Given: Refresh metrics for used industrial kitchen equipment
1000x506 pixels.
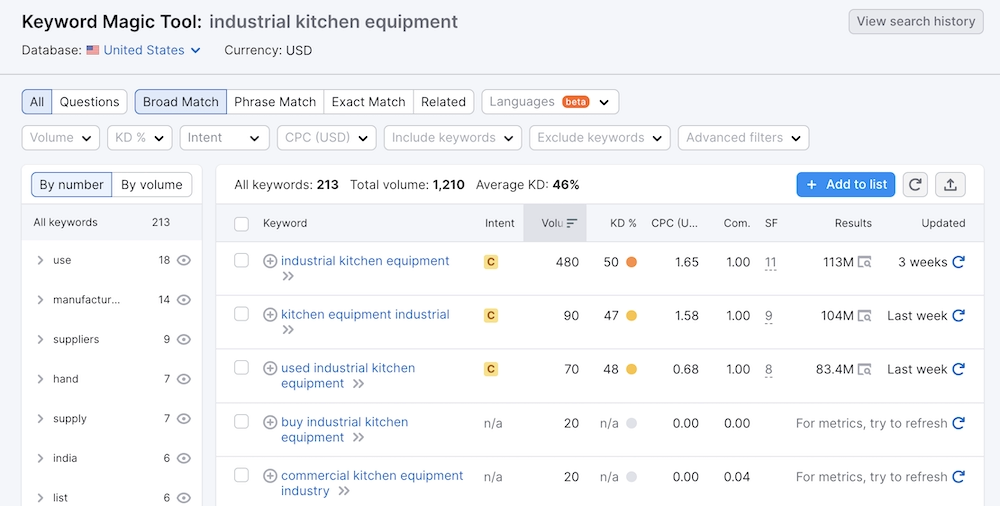Looking at the screenshot, I should 958,369.
